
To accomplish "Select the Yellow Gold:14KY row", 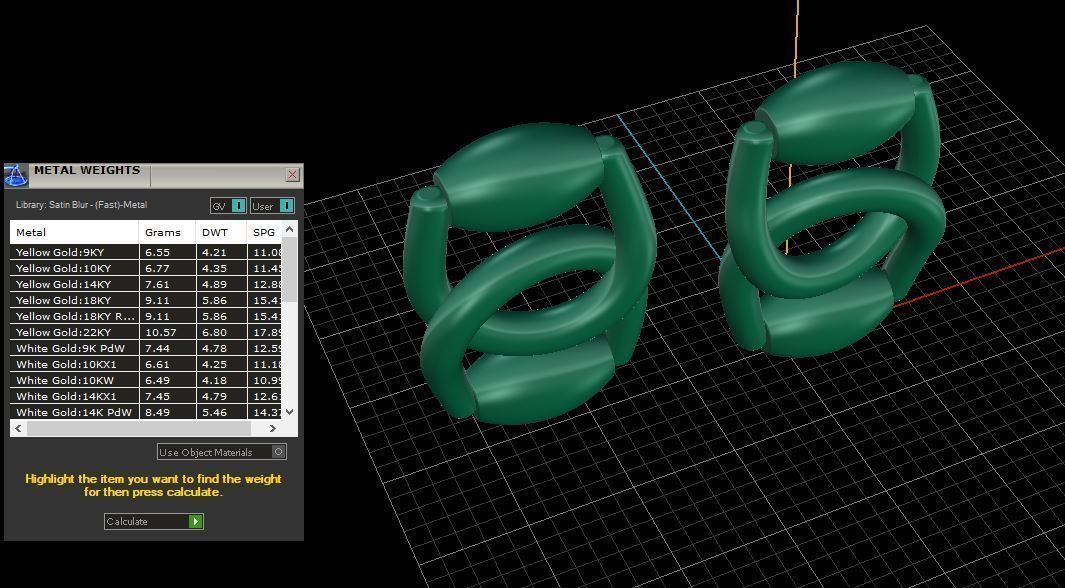I will [x=146, y=284].
